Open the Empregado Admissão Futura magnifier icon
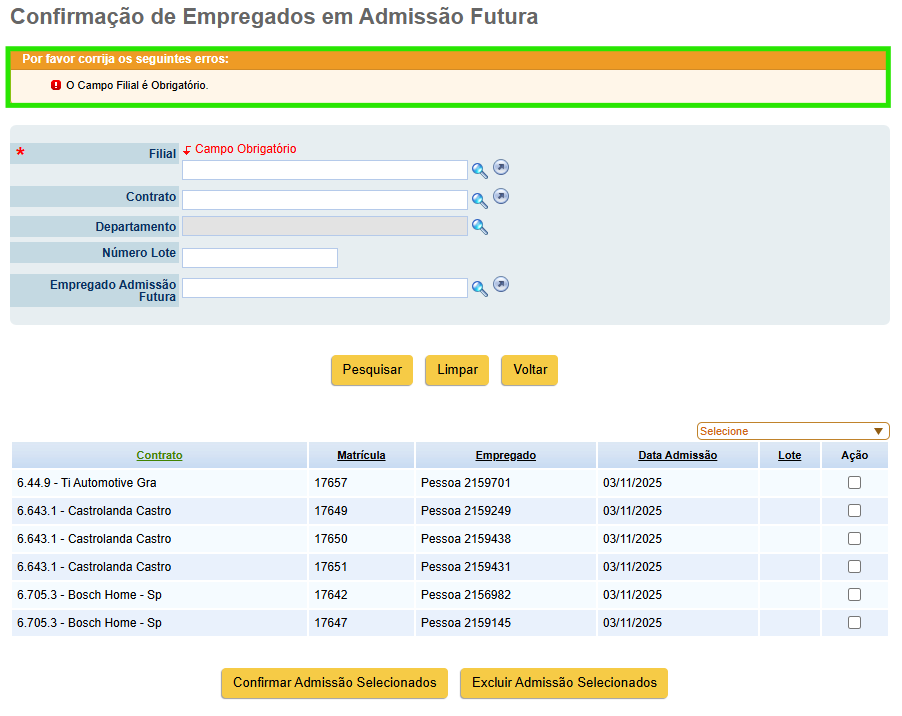The width and height of the screenshot is (902, 716). pyautogui.click(x=480, y=289)
